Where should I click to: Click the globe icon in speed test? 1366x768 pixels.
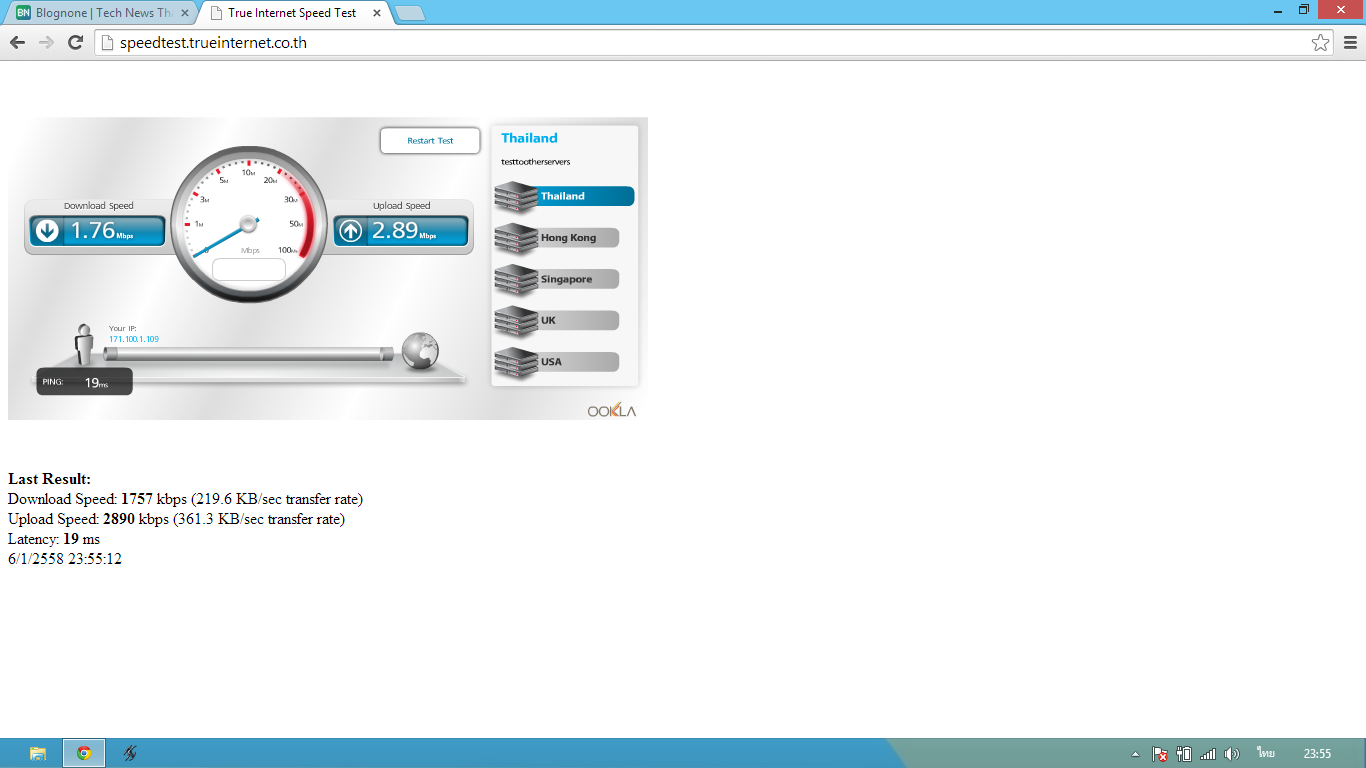pos(420,350)
